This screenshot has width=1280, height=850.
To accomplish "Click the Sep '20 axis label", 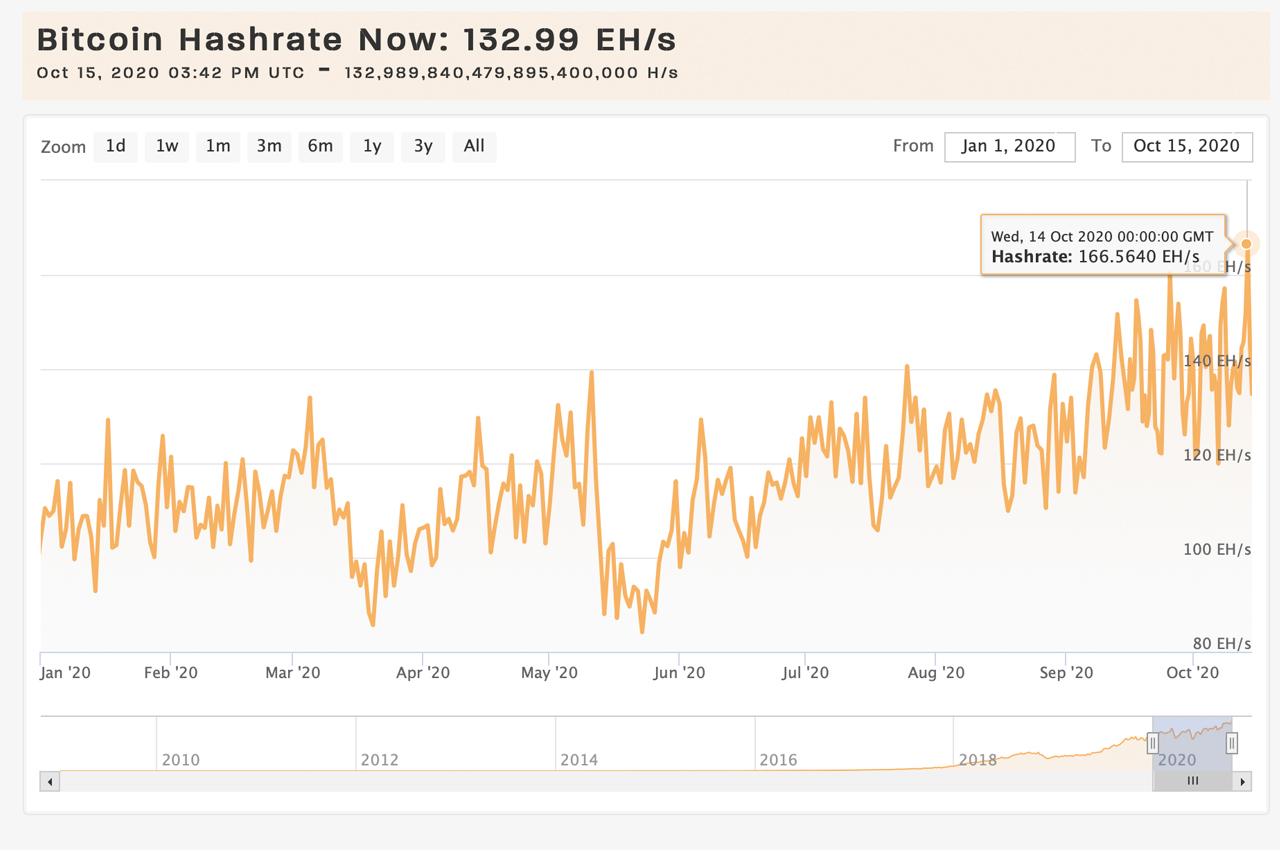I will coord(1066,673).
